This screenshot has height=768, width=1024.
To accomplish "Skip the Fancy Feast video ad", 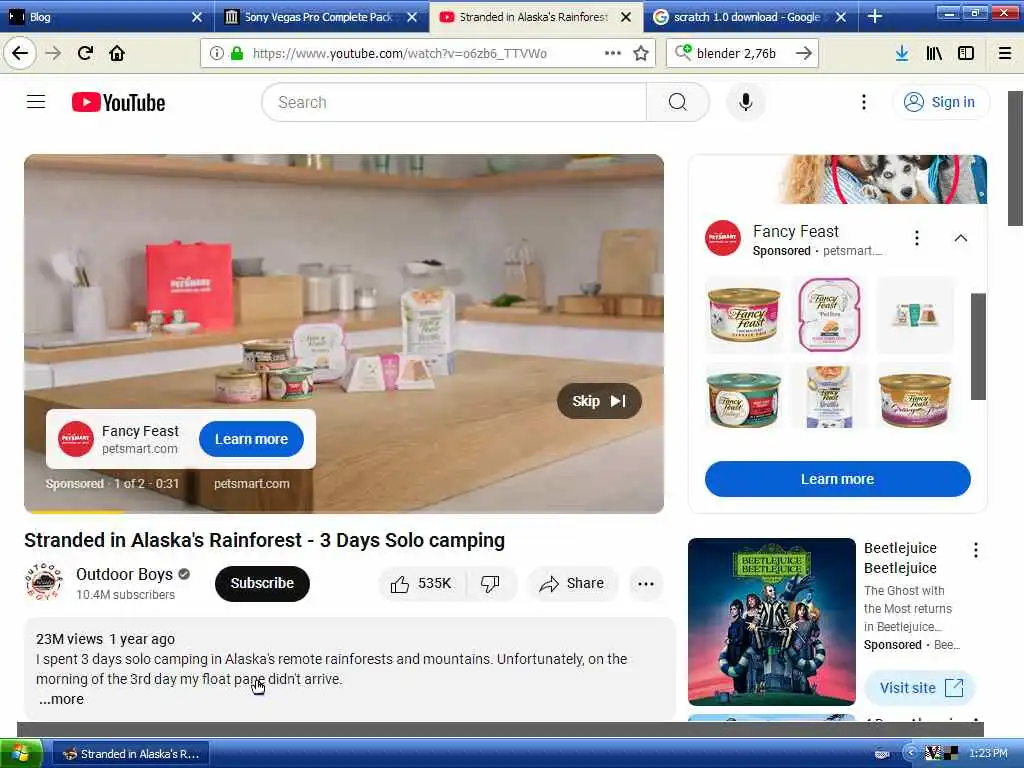I will pyautogui.click(x=599, y=401).
